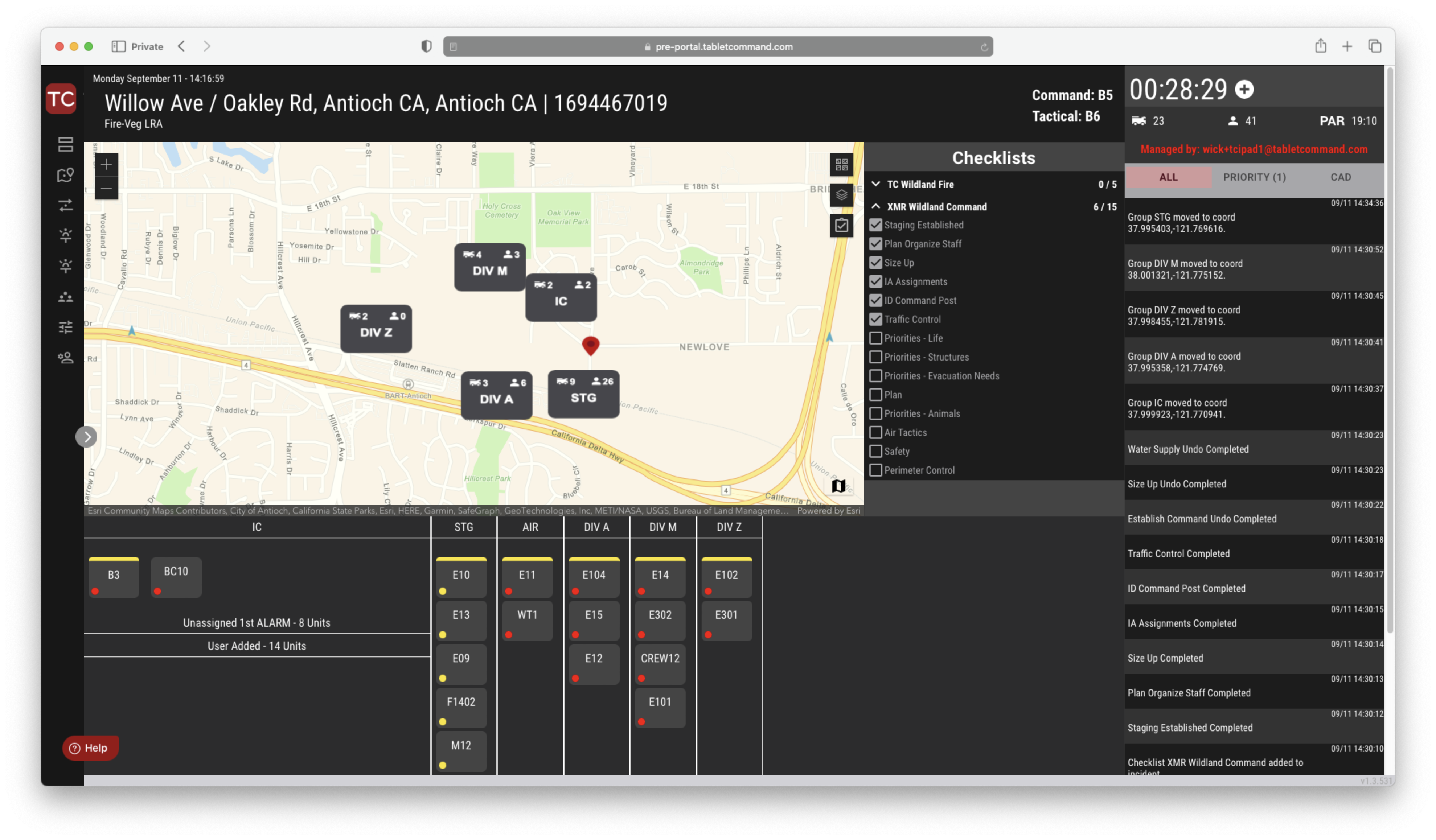Add a new timer with the plus icon

point(1244,89)
